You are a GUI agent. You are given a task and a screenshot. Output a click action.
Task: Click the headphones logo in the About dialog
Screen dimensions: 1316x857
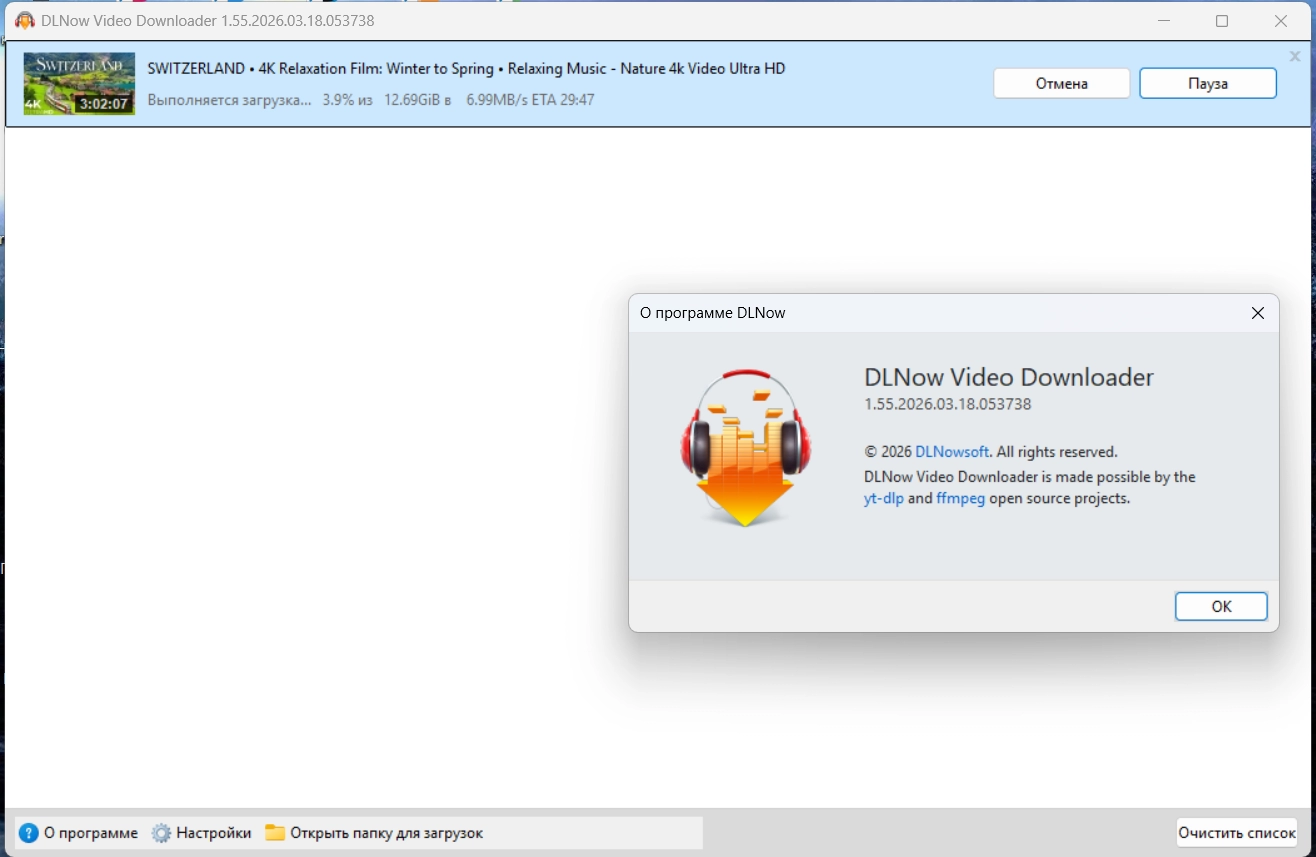(x=745, y=447)
